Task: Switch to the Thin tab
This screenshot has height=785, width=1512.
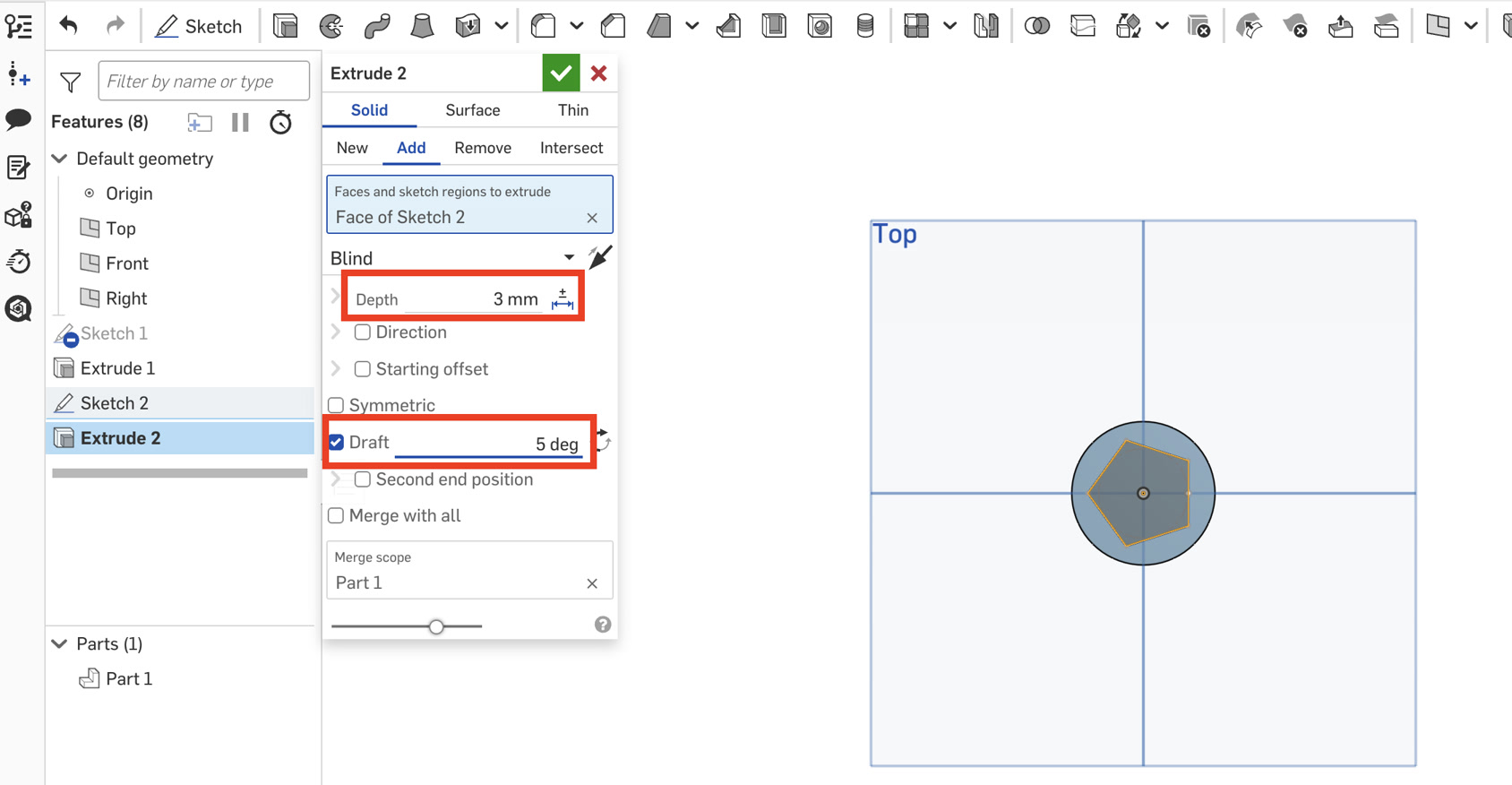Action: 573,110
